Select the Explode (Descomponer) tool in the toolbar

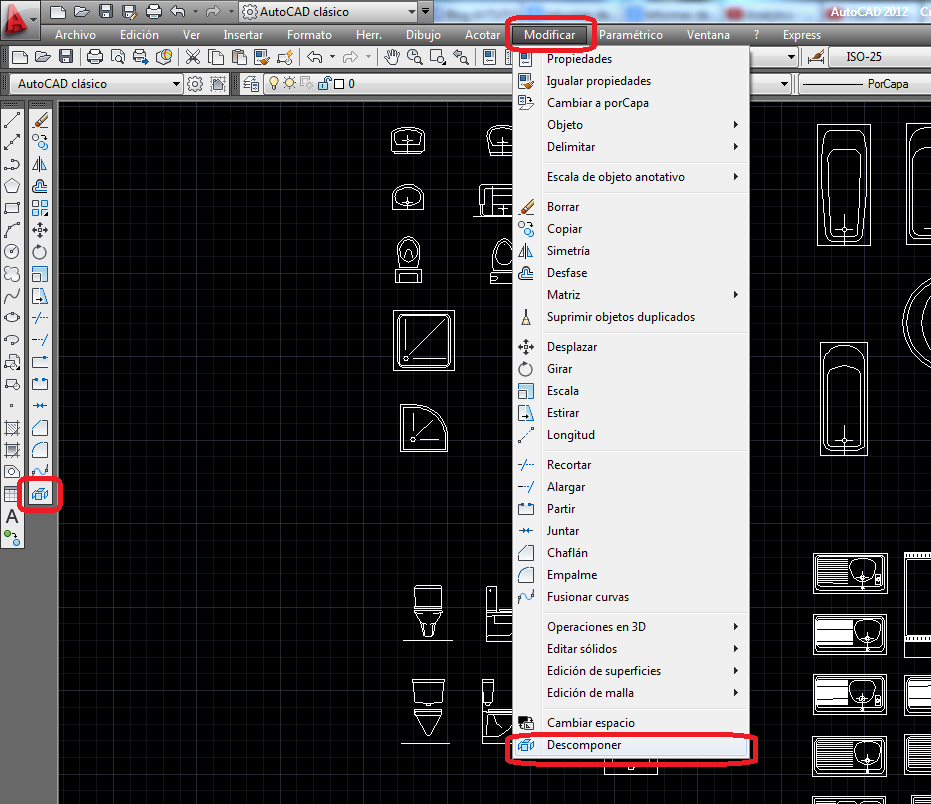point(39,493)
